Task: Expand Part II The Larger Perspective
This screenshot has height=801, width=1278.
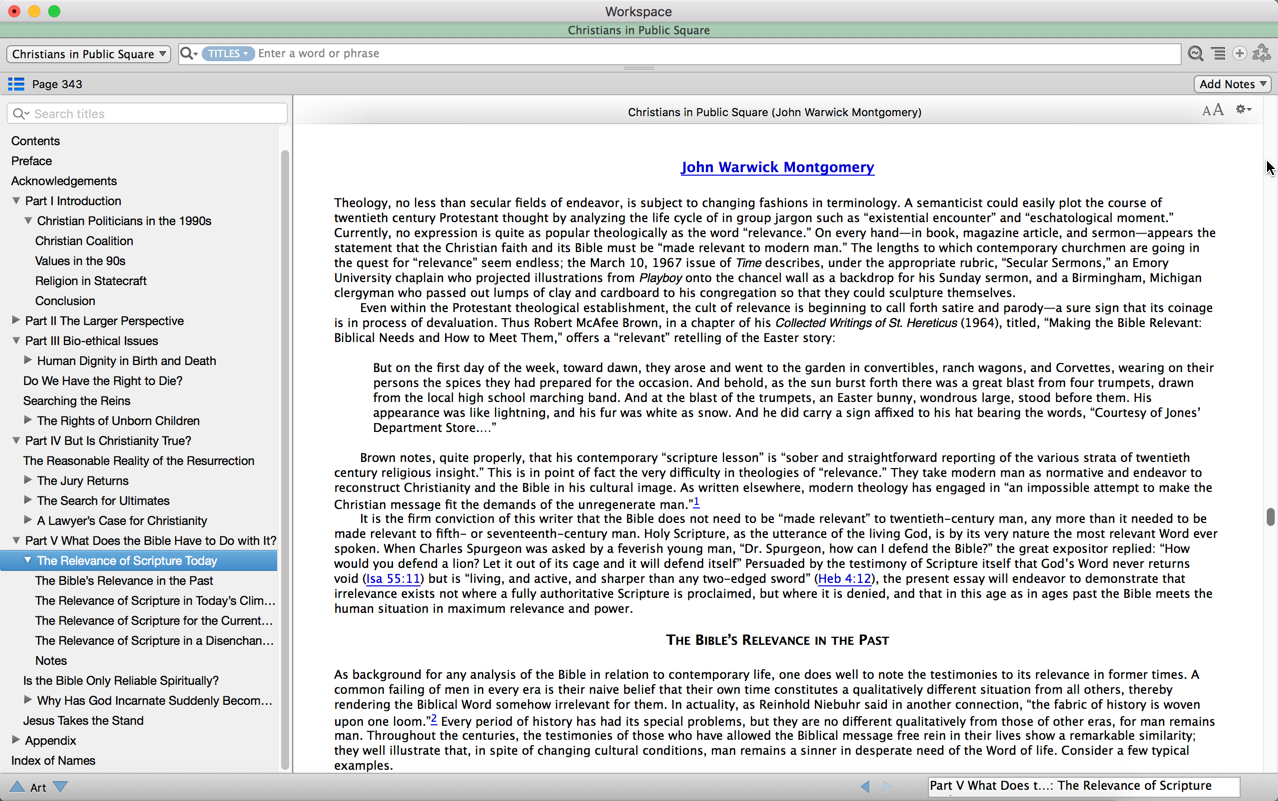Action: coord(16,321)
